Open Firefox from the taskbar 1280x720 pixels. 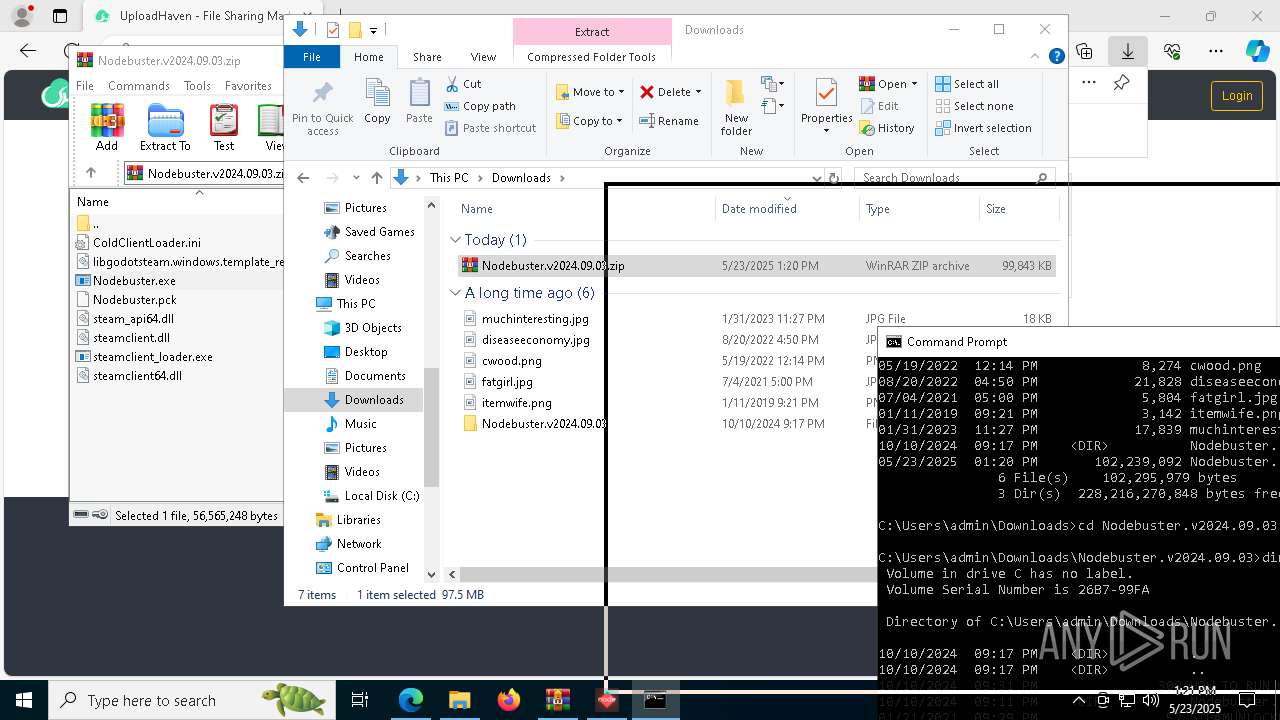509,700
